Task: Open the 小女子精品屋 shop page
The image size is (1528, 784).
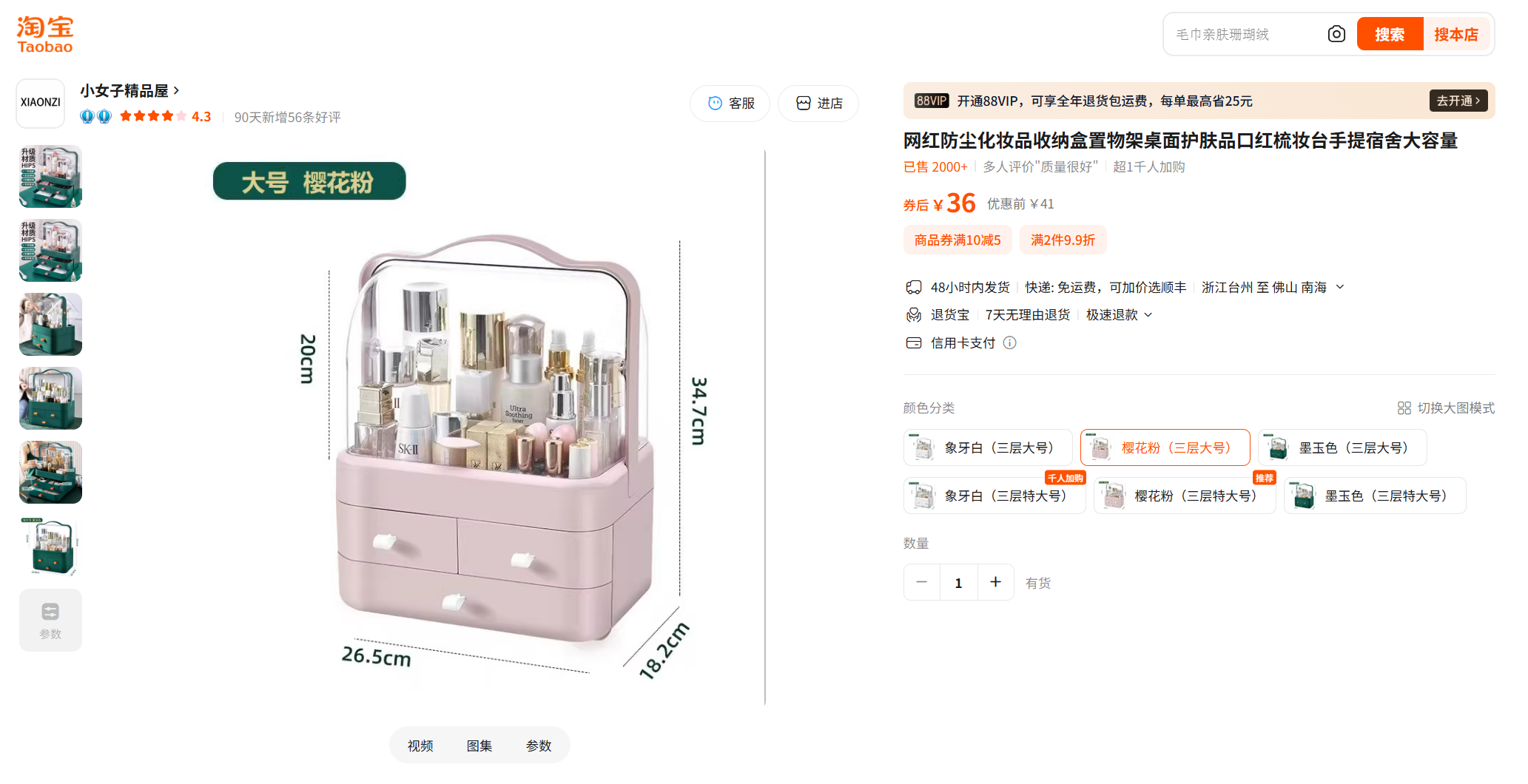Action: point(129,91)
